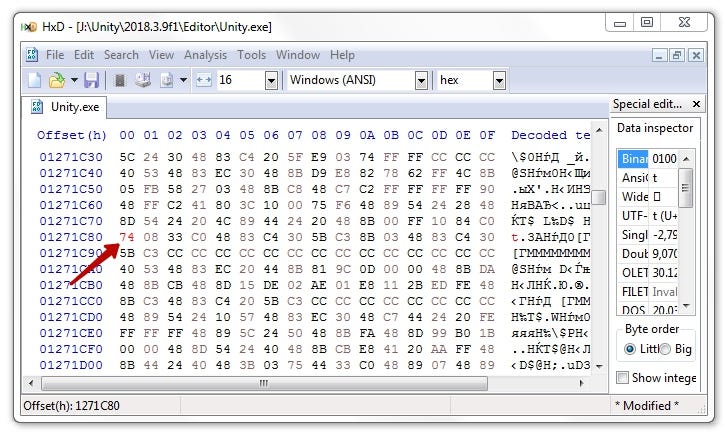Viewport: 725px width, 433px height.
Task: Select the AnsiChar row in Data inspector
Action: point(647,178)
